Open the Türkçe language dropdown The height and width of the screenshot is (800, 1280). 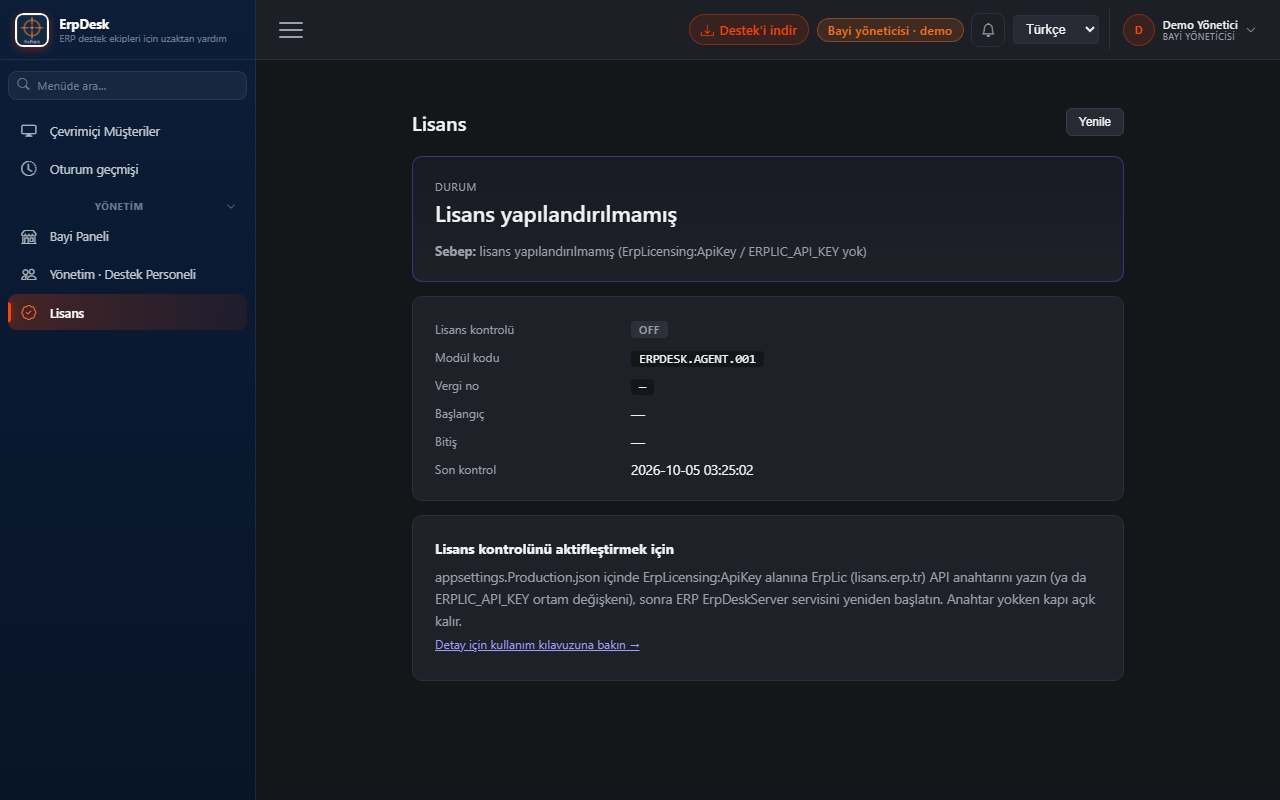point(1056,30)
